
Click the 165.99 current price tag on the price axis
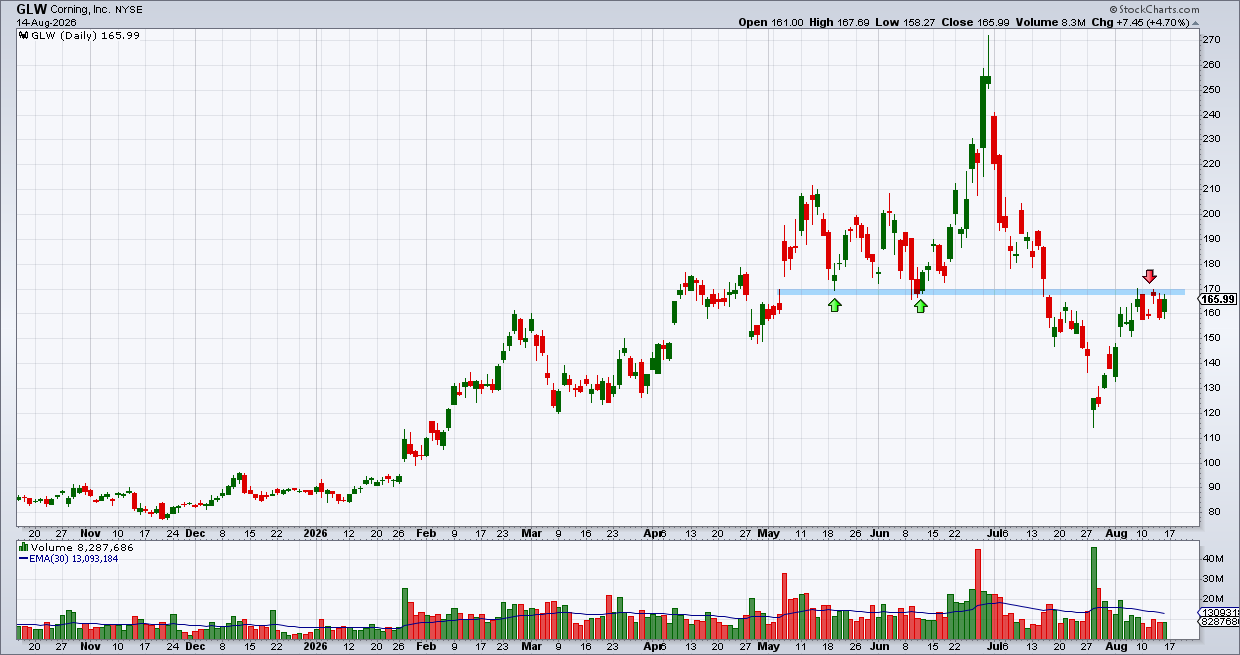pyautogui.click(x=1218, y=299)
